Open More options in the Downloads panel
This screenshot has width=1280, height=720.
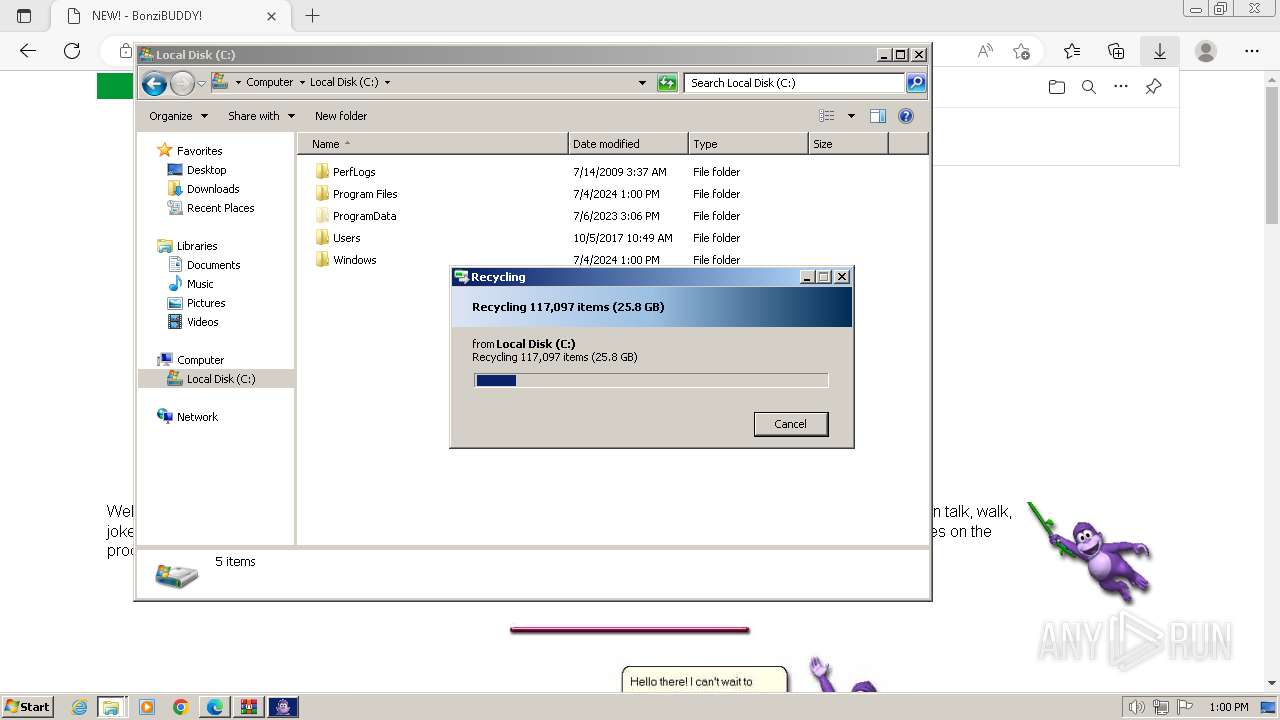coord(1121,87)
